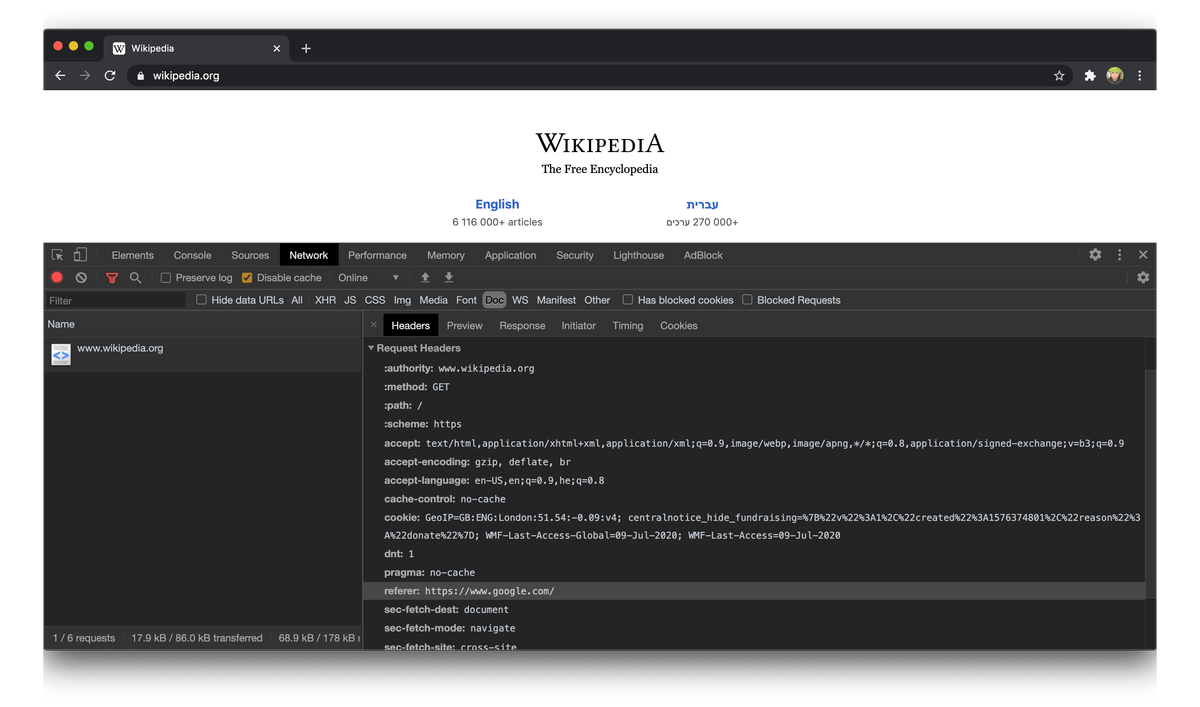Screen dimensions: 1200x707
Task: Filter requests by CSS
Action: pyautogui.click(x=375, y=300)
